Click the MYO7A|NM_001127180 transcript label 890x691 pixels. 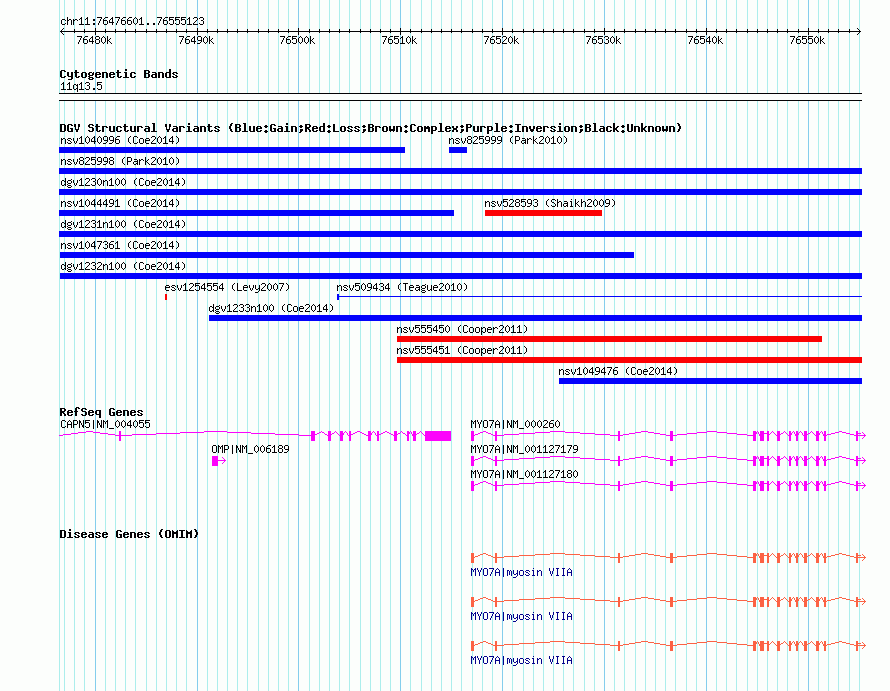pyautogui.click(x=524, y=474)
